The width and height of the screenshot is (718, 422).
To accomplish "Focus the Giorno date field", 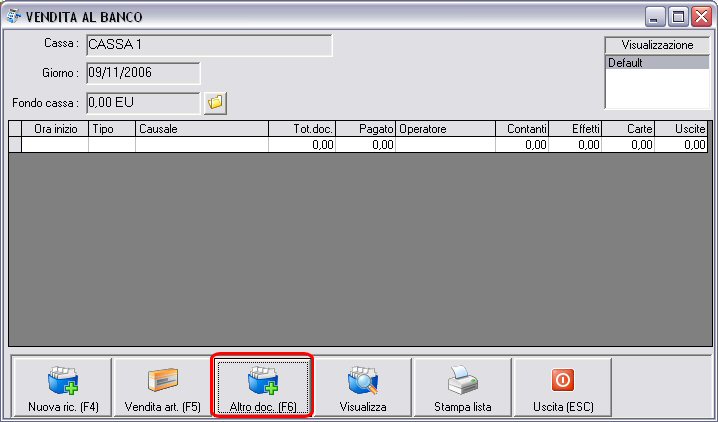I will click(x=143, y=73).
